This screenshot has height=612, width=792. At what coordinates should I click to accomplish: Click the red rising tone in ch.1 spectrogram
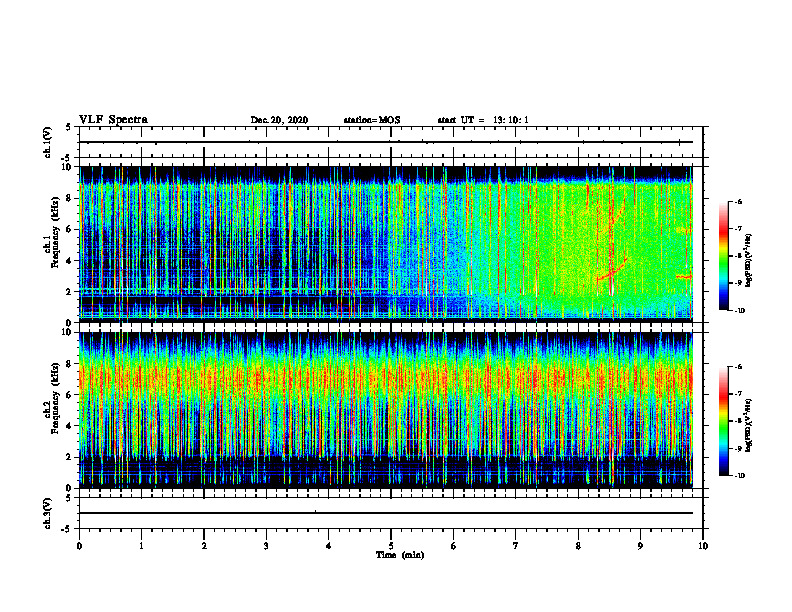(612, 272)
